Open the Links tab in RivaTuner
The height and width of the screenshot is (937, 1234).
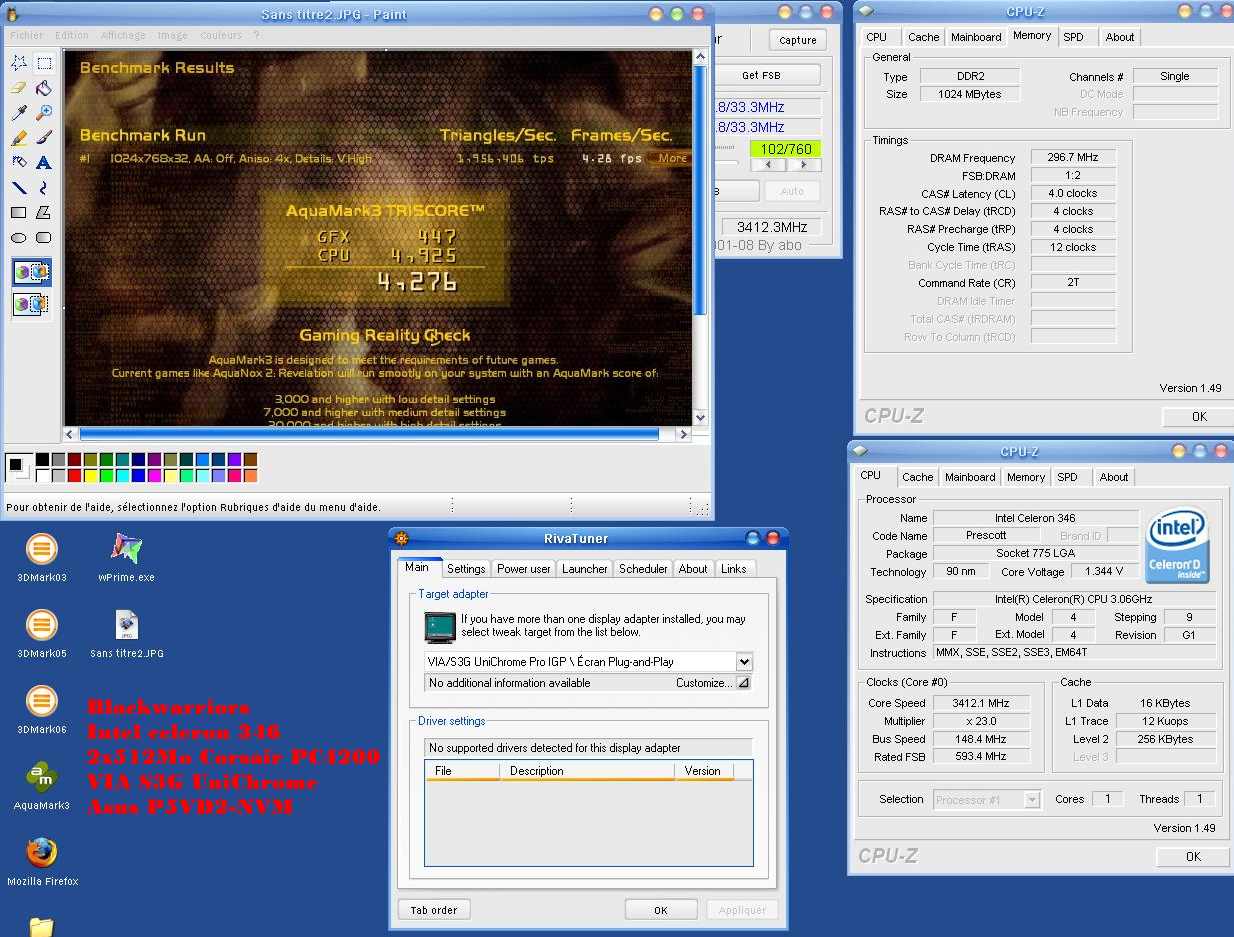(x=734, y=569)
